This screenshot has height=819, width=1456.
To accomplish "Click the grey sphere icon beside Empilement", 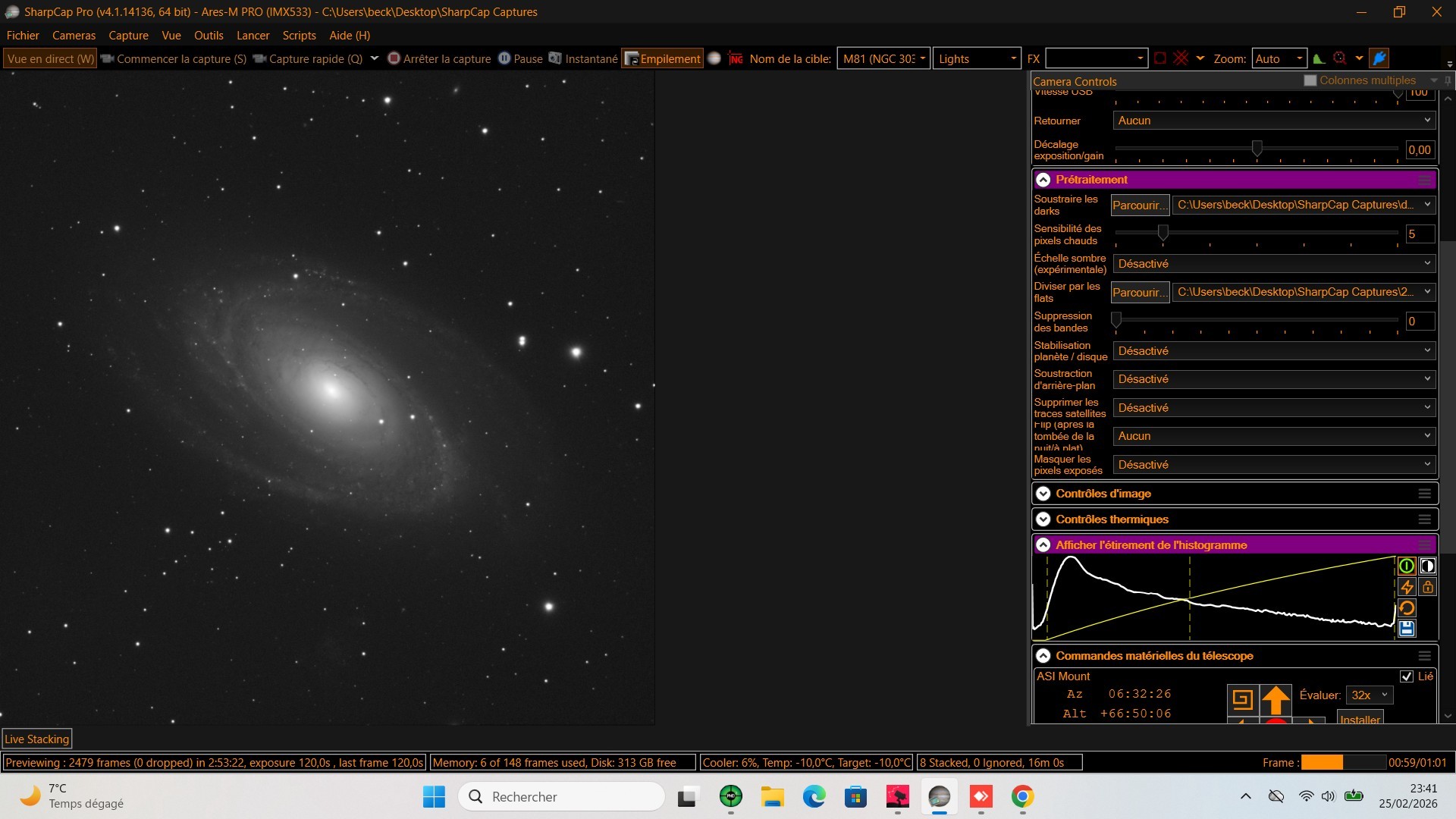I will coord(714,58).
